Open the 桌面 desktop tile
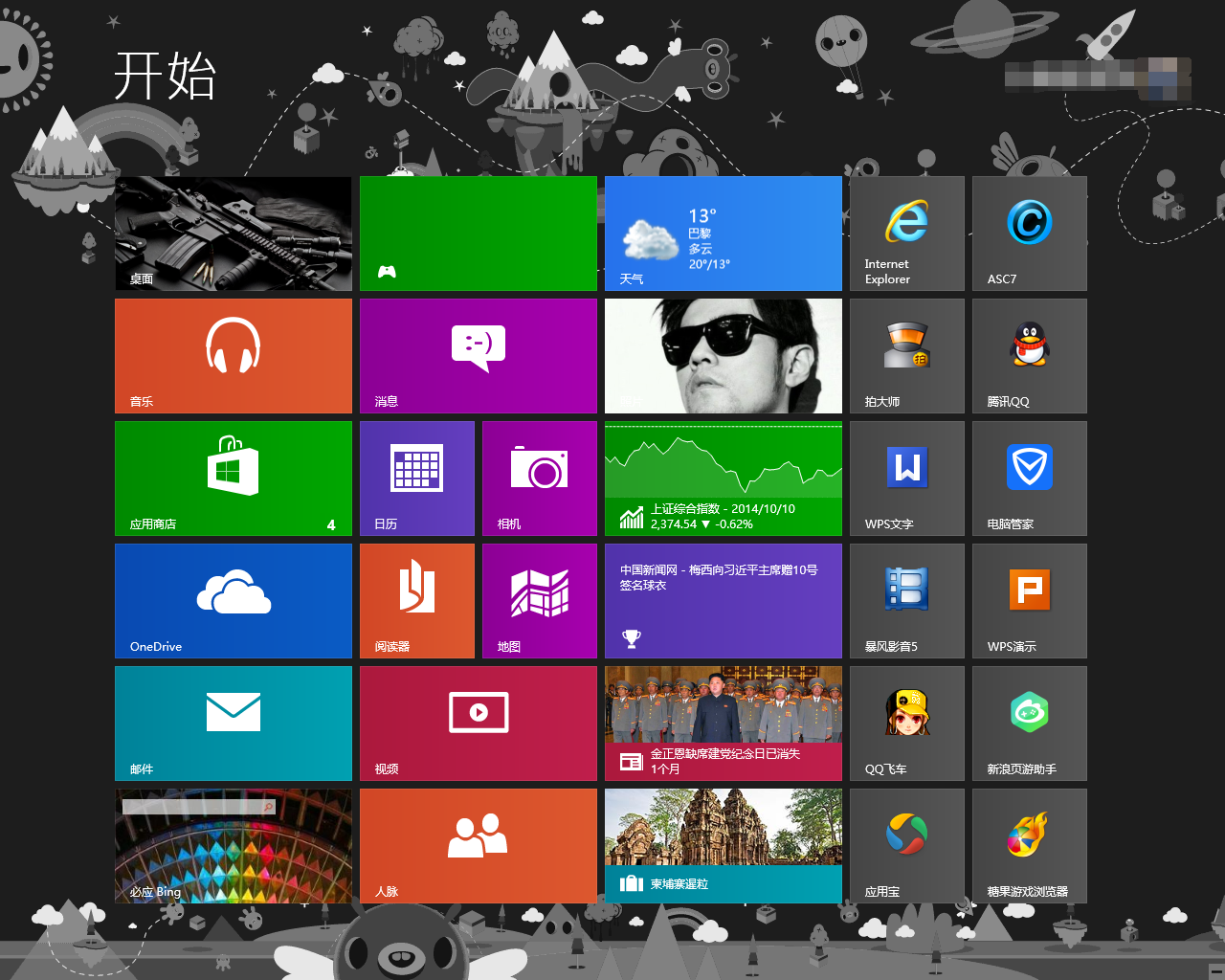 (234, 234)
